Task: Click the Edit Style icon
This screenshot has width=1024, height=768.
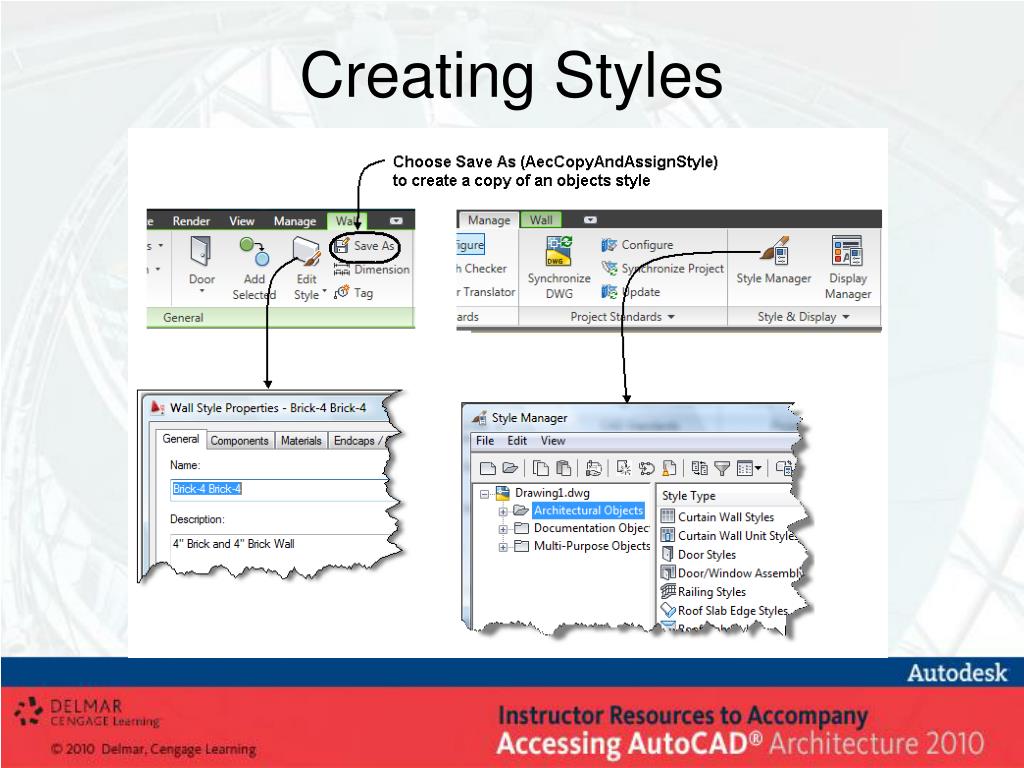Action: click(306, 252)
